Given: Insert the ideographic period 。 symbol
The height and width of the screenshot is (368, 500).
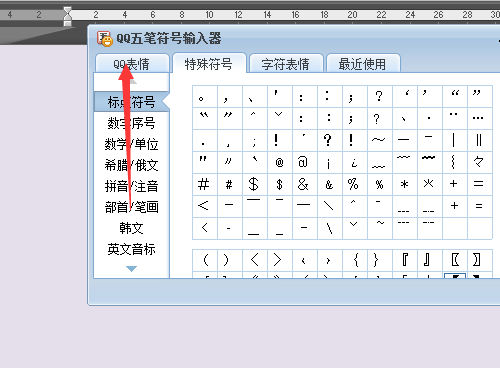Looking at the screenshot, I should 205,96.
